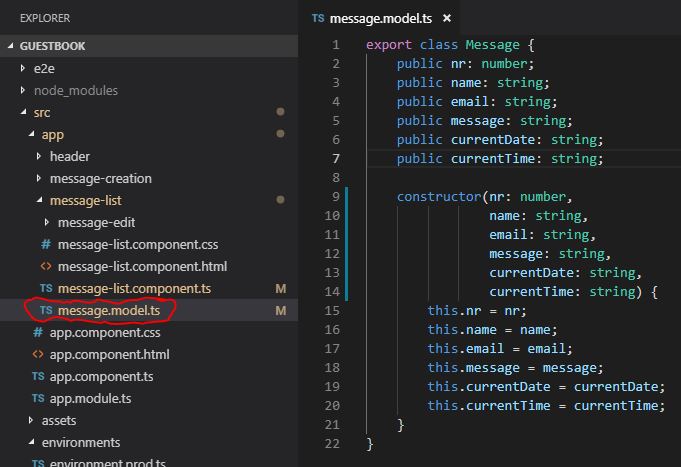The width and height of the screenshot is (681, 467).
Task: Click the TS icon of app.module.ts
Action: [38, 399]
